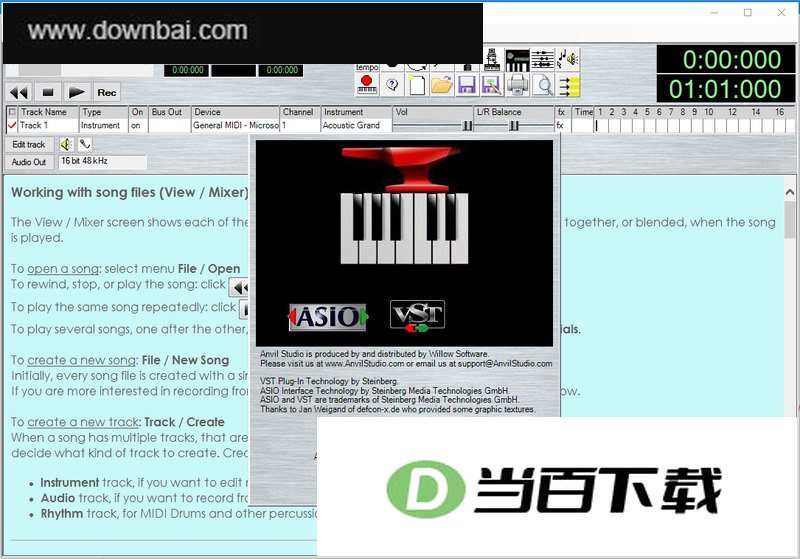Open the help question-mark bubble icon
Image resolution: width=800 pixels, height=559 pixels.
point(392,85)
